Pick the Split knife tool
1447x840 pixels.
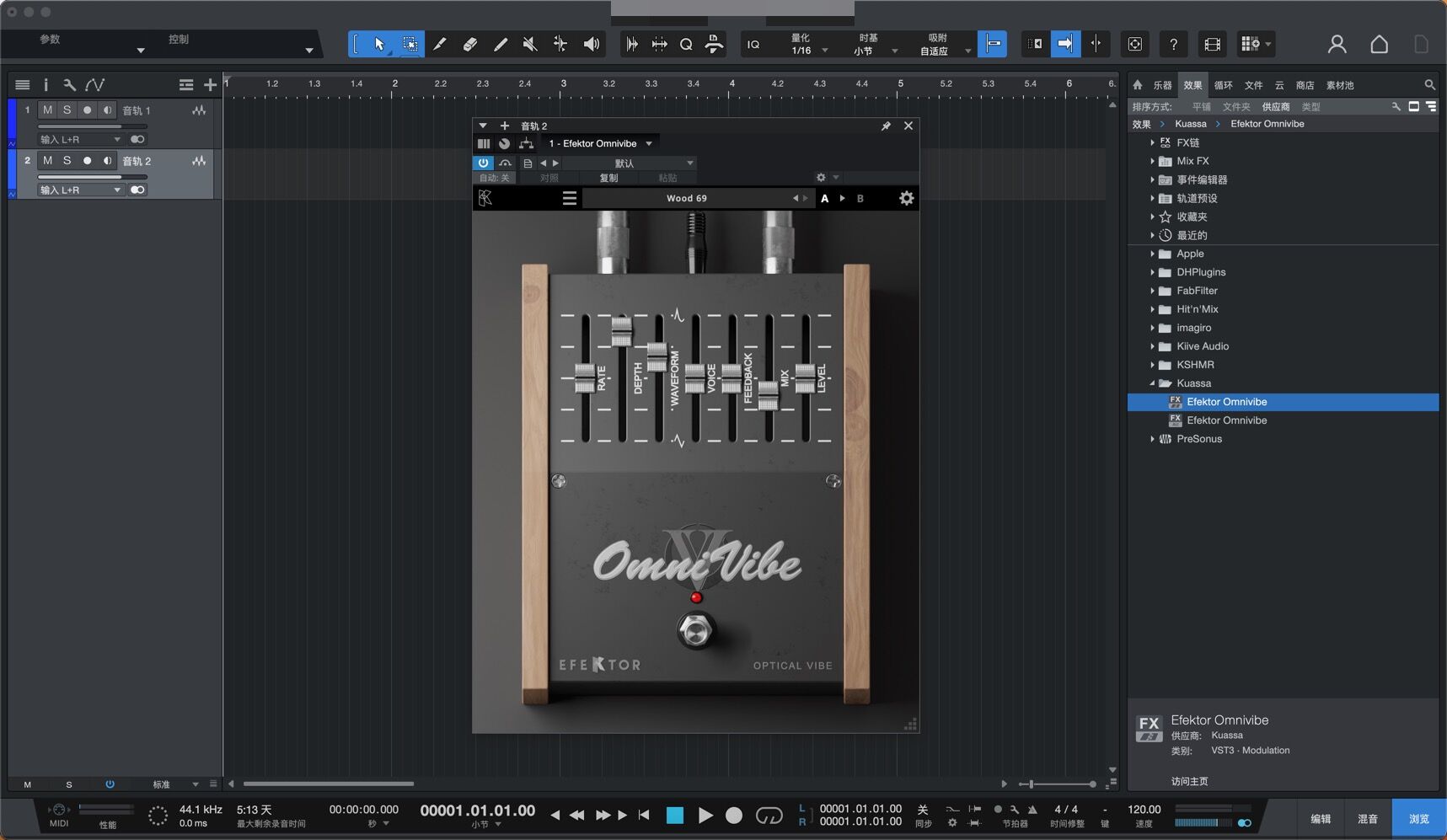coord(439,44)
